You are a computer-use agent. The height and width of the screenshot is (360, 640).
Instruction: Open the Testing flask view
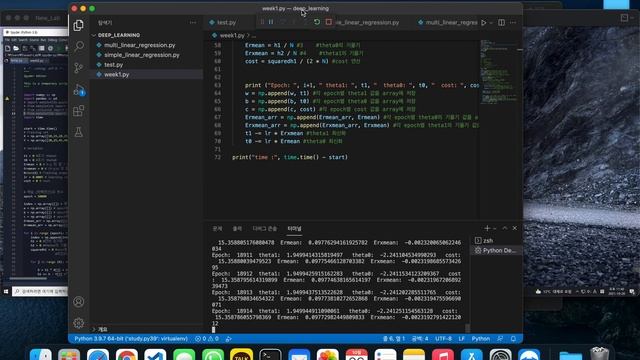coord(78,132)
